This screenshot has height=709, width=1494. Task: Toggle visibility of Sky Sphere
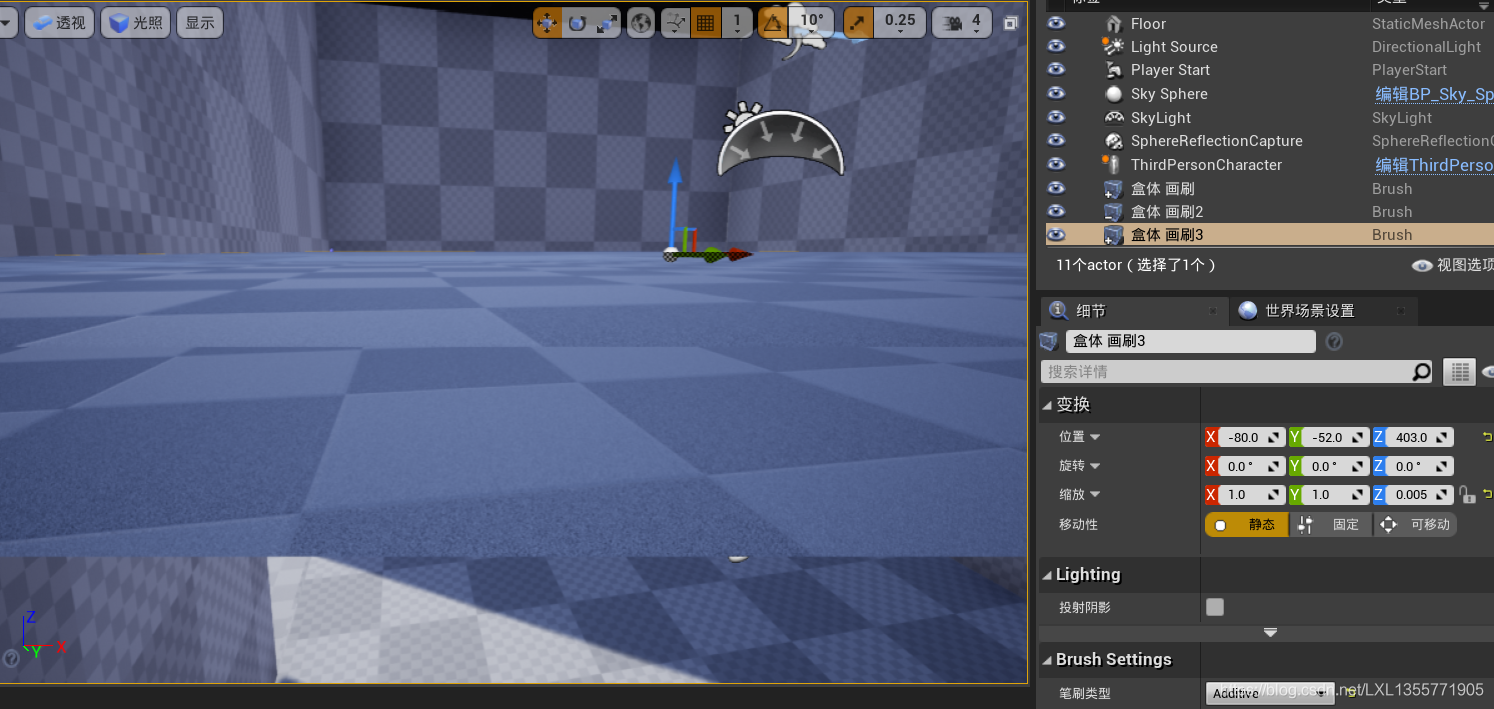[1056, 93]
